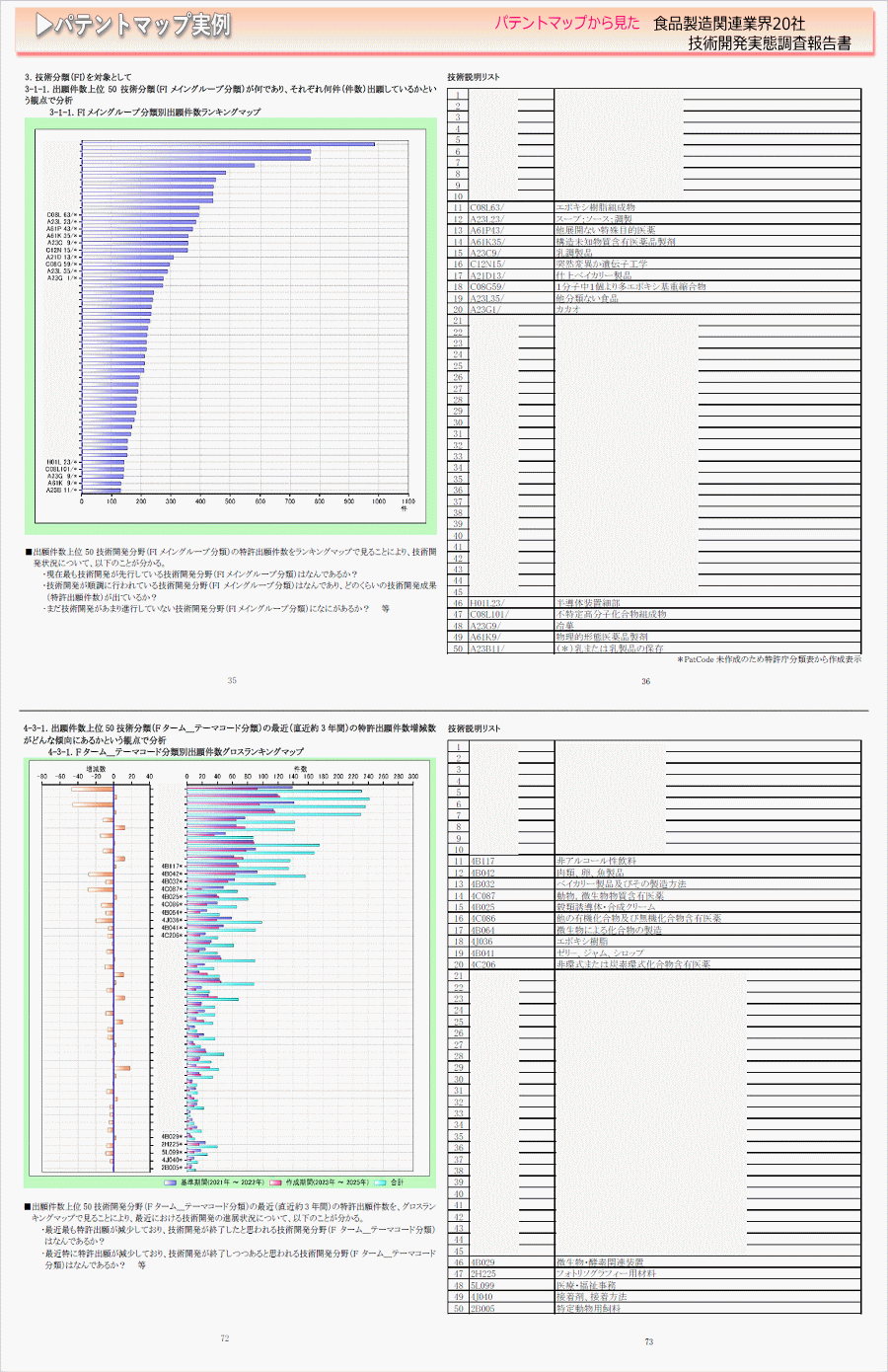Click the cyan 合計 legend swatch
The image size is (888, 1372).
380,1181
